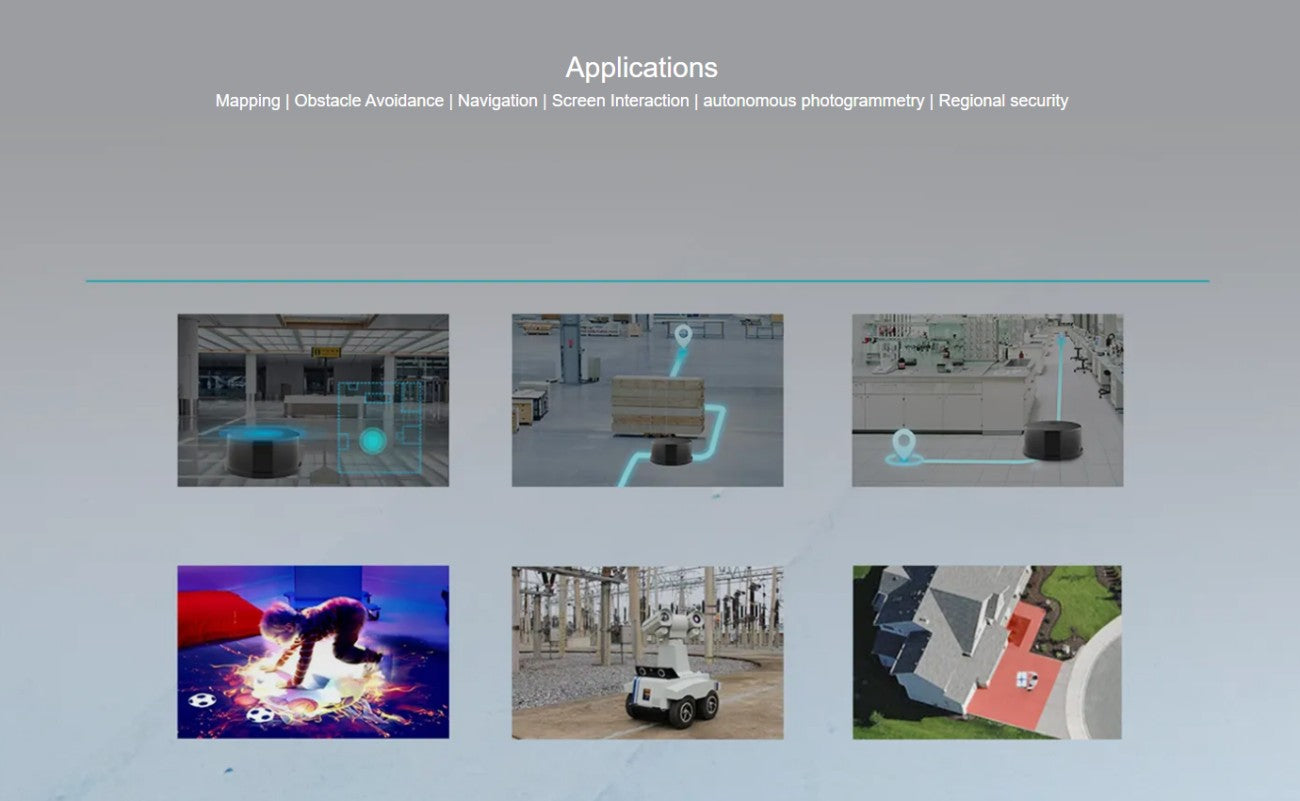Open the laboratory navigation route thumbnail

pyautogui.click(x=987, y=400)
